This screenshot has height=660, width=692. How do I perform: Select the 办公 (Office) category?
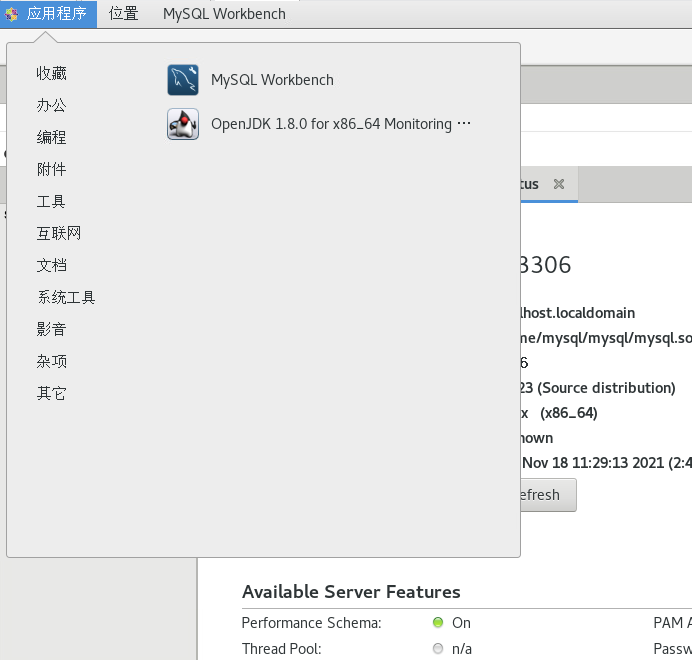pos(52,106)
